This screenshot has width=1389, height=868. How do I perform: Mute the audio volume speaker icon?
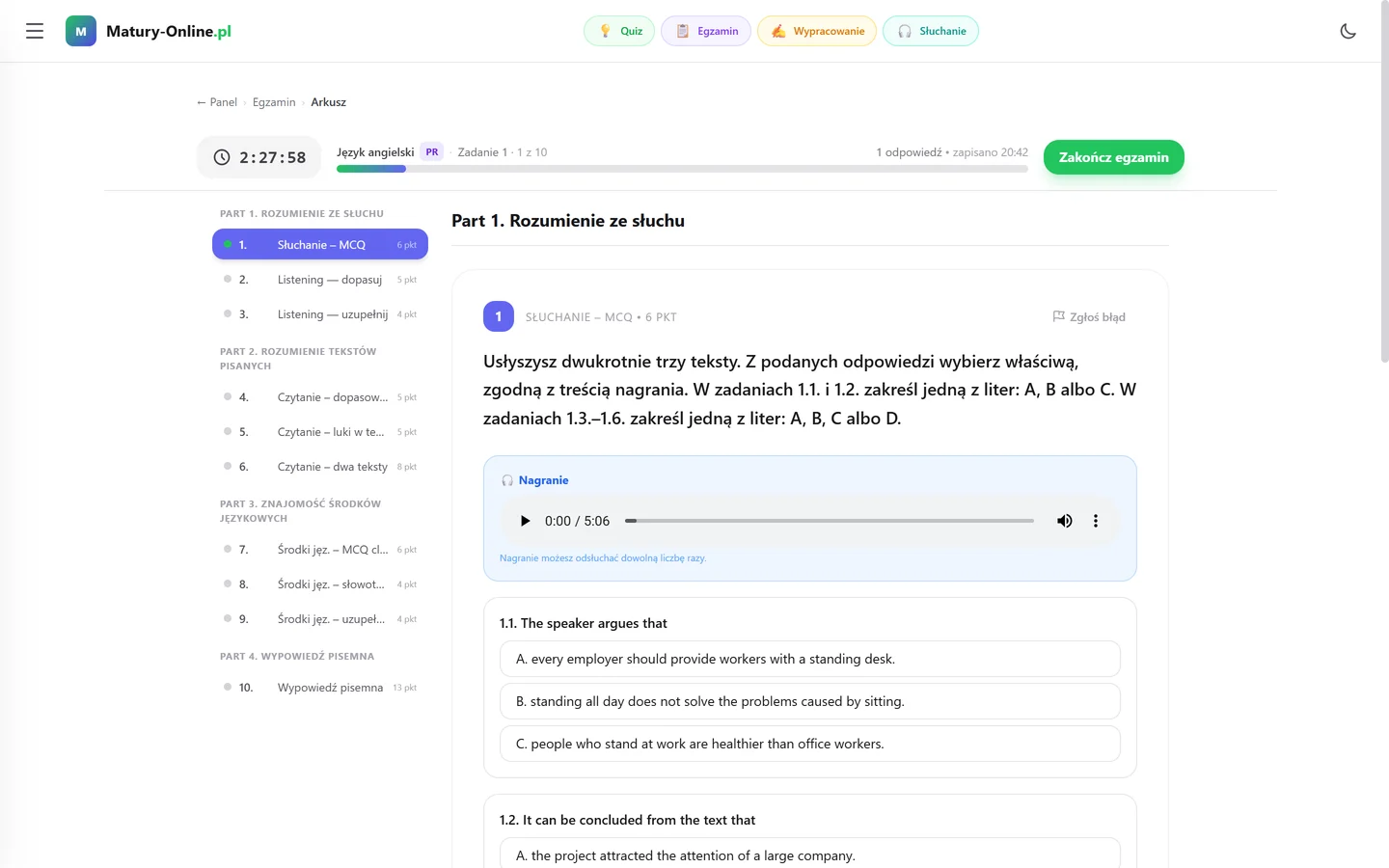pos(1065,521)
